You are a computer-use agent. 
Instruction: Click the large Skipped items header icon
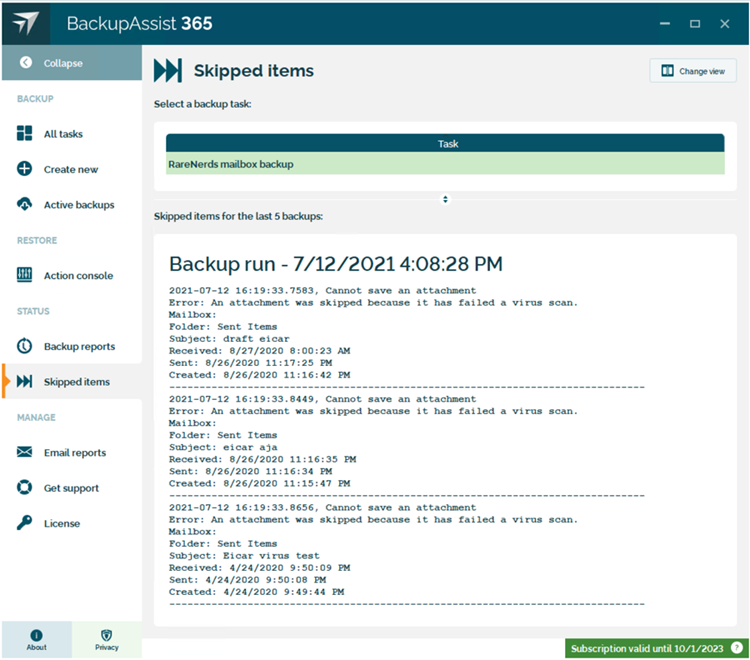click(168, 70)
